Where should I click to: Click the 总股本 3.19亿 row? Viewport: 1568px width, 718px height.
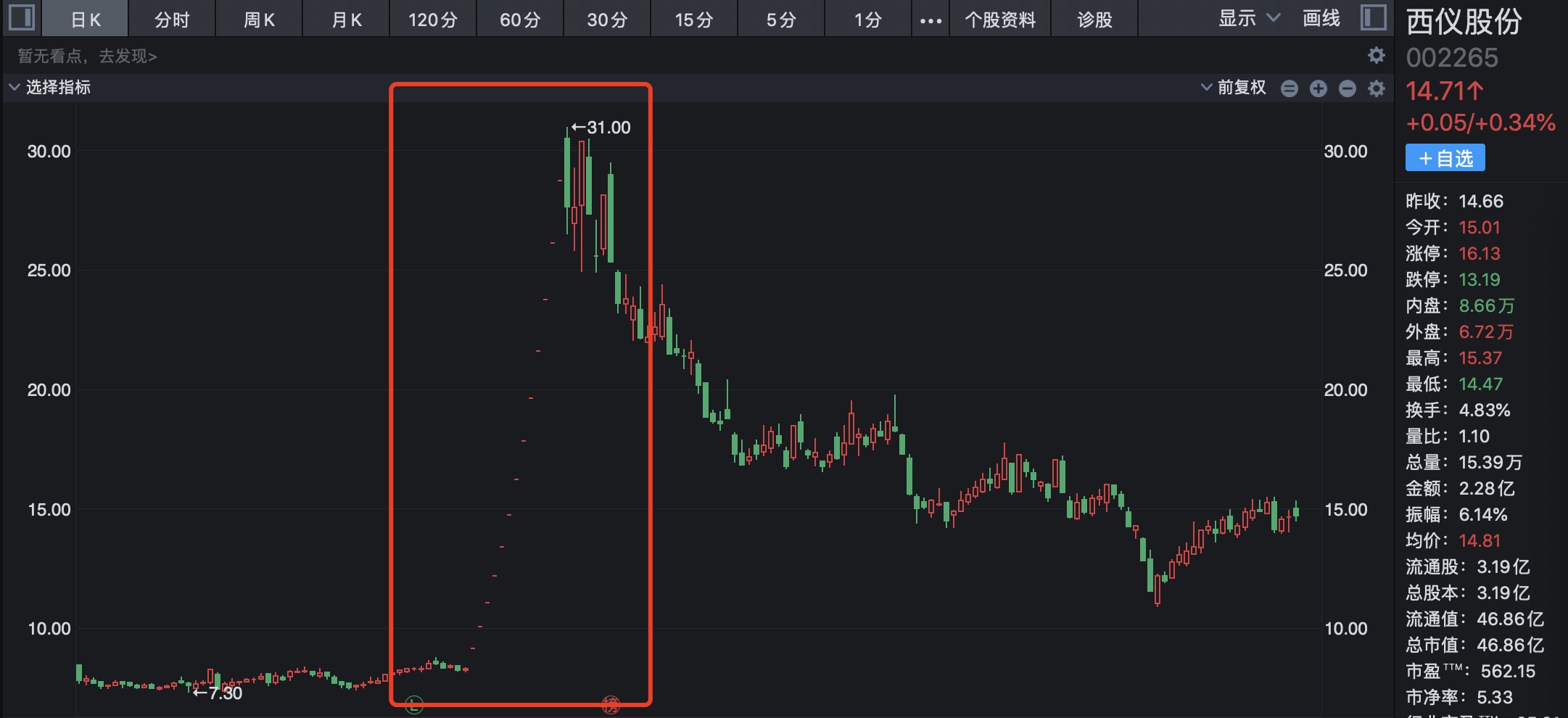(x=1468, y=593)
